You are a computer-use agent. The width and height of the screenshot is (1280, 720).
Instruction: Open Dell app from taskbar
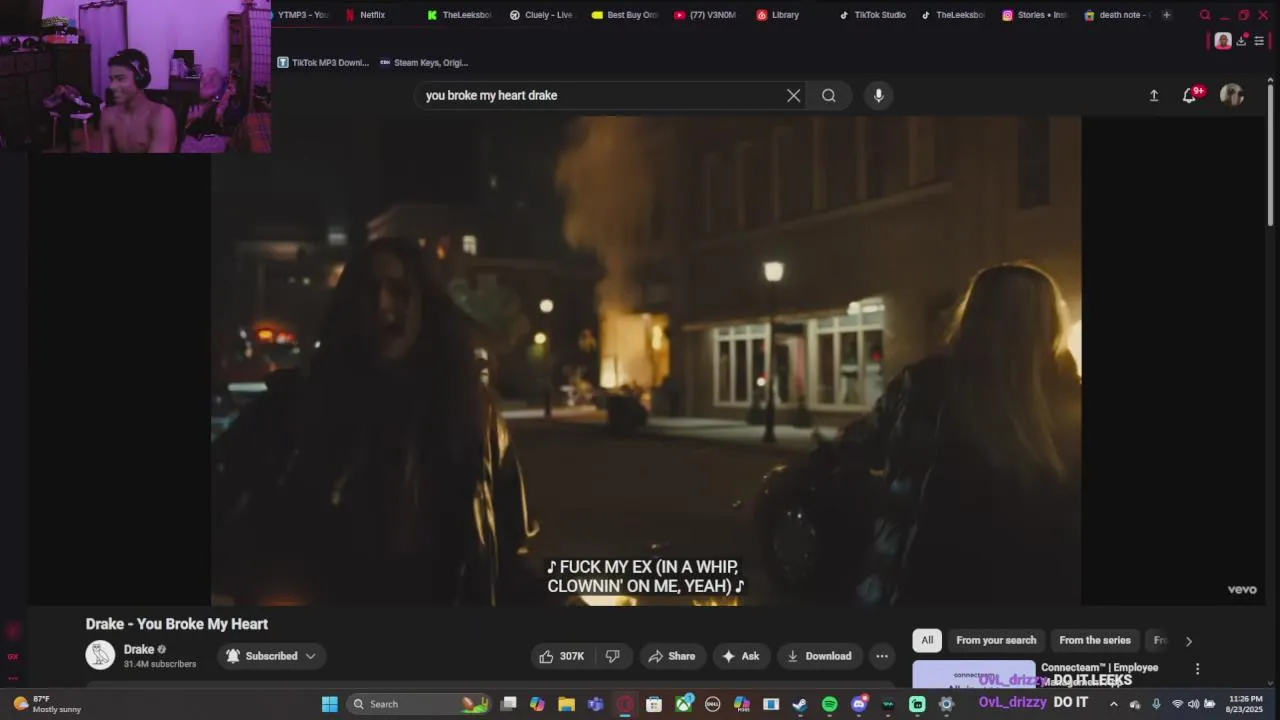pos(713,704)
